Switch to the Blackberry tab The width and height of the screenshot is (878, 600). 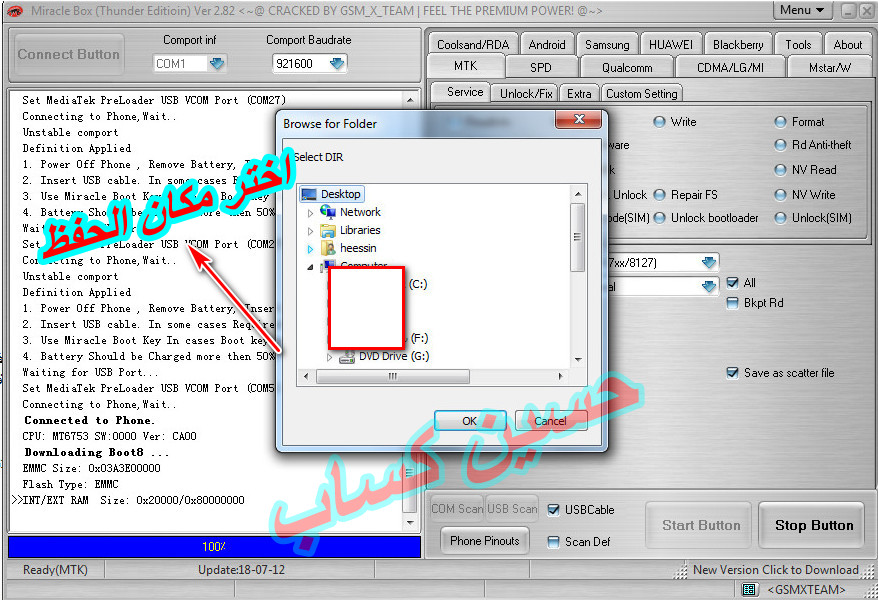[738, 44]
